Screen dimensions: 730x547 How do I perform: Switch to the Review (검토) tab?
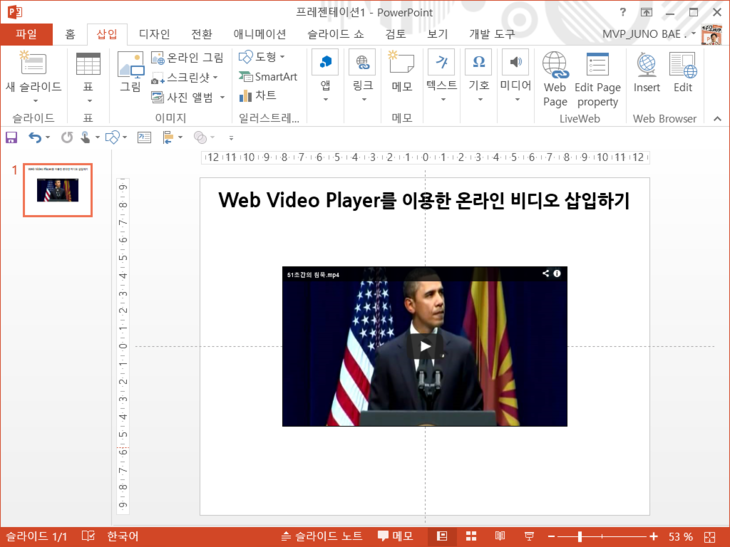pyautogui.click(x=395, y=34)
